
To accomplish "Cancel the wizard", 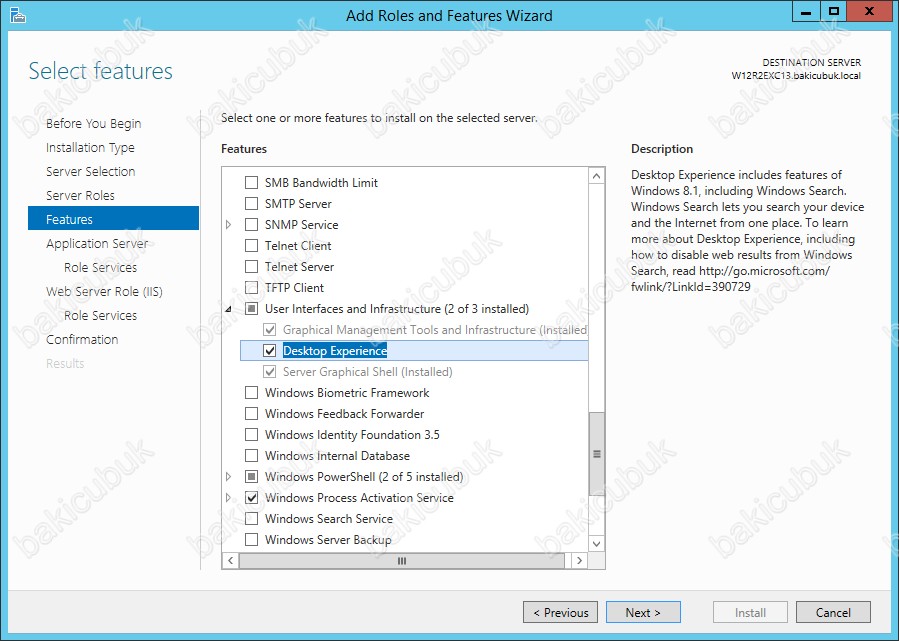I will point(833,612).
